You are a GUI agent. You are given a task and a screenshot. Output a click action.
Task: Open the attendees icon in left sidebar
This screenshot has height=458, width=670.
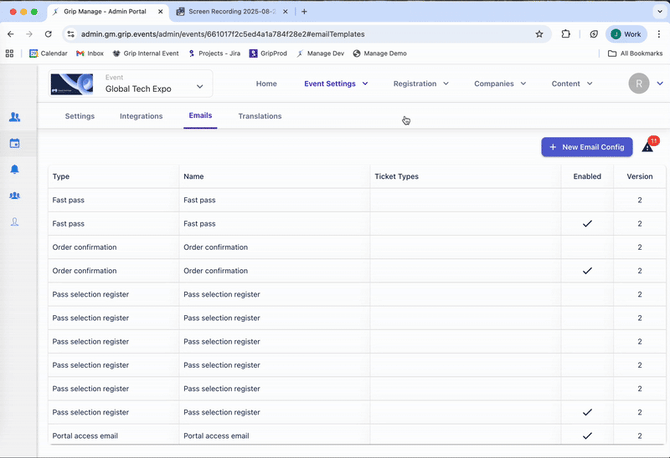[15, 117]
